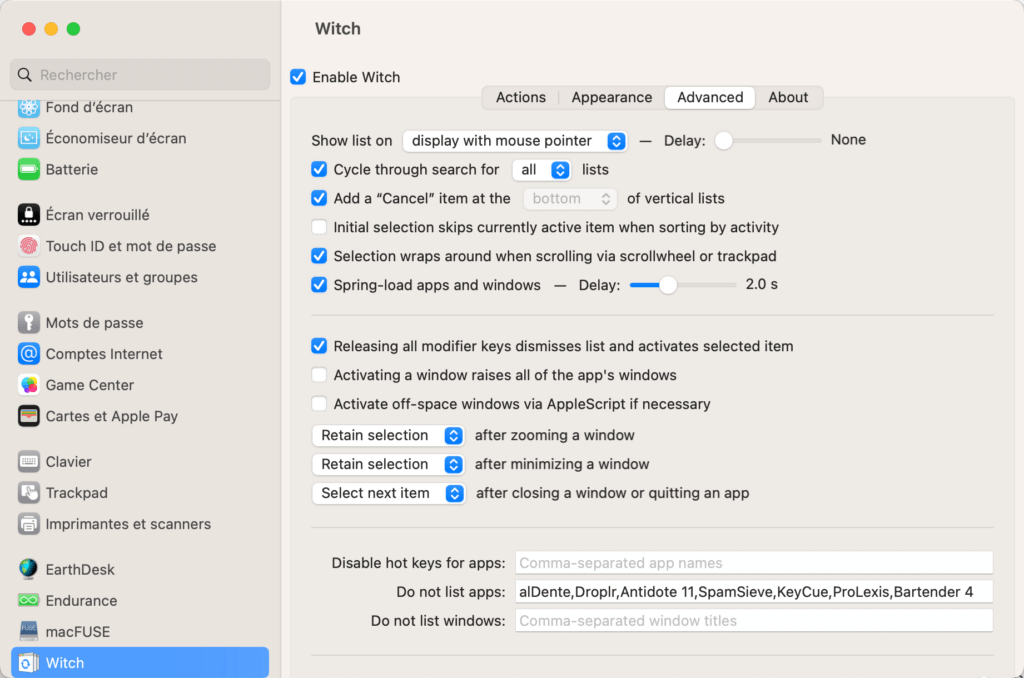The image size is (1024, 678).
Task: Click Utilisateurs et groupes in sidebar
Action: (121, 277)
